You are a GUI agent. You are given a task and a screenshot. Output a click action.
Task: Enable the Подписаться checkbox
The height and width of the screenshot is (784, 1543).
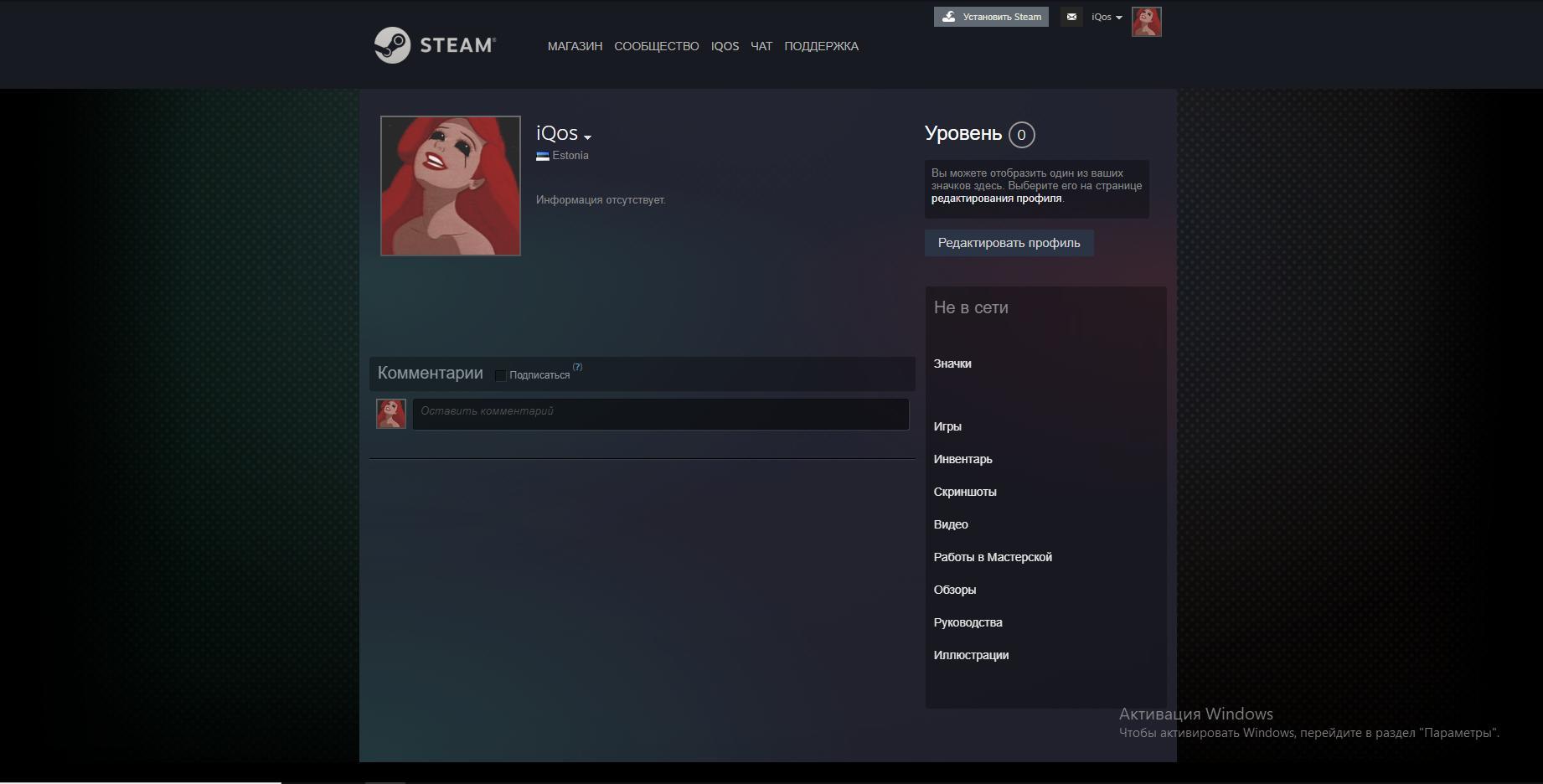501,375
